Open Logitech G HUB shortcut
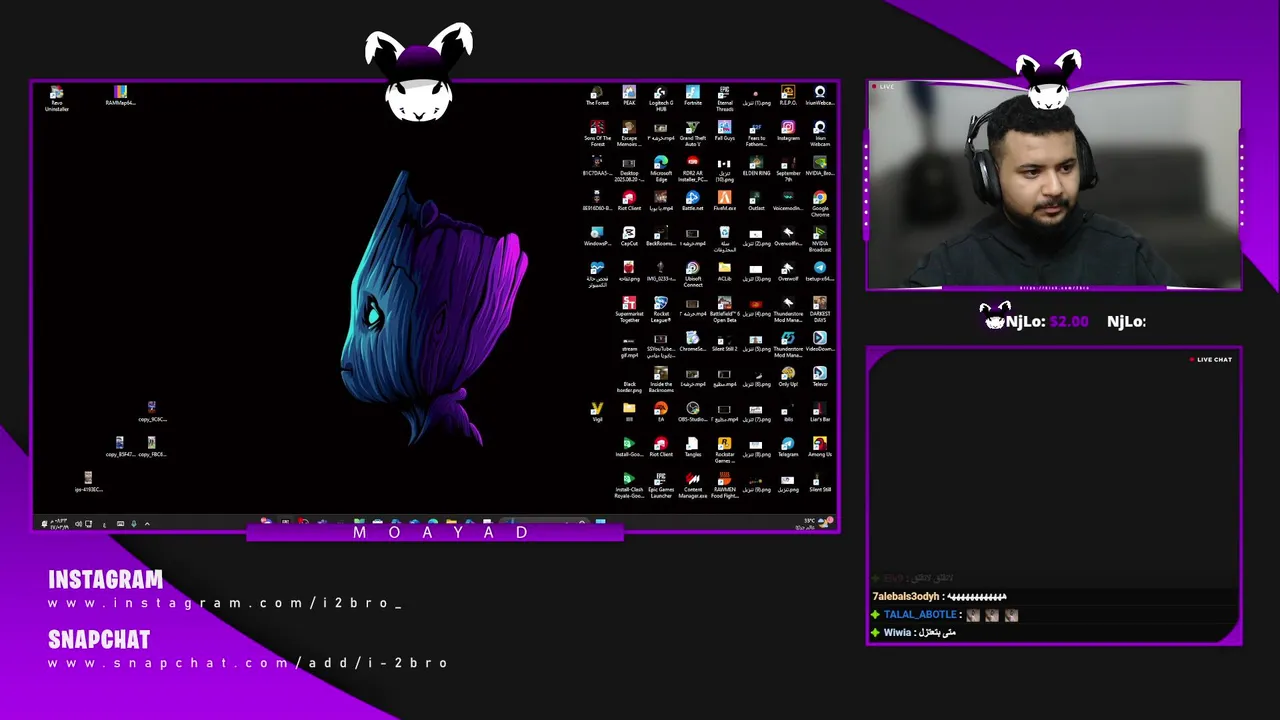 click(661, 98)
